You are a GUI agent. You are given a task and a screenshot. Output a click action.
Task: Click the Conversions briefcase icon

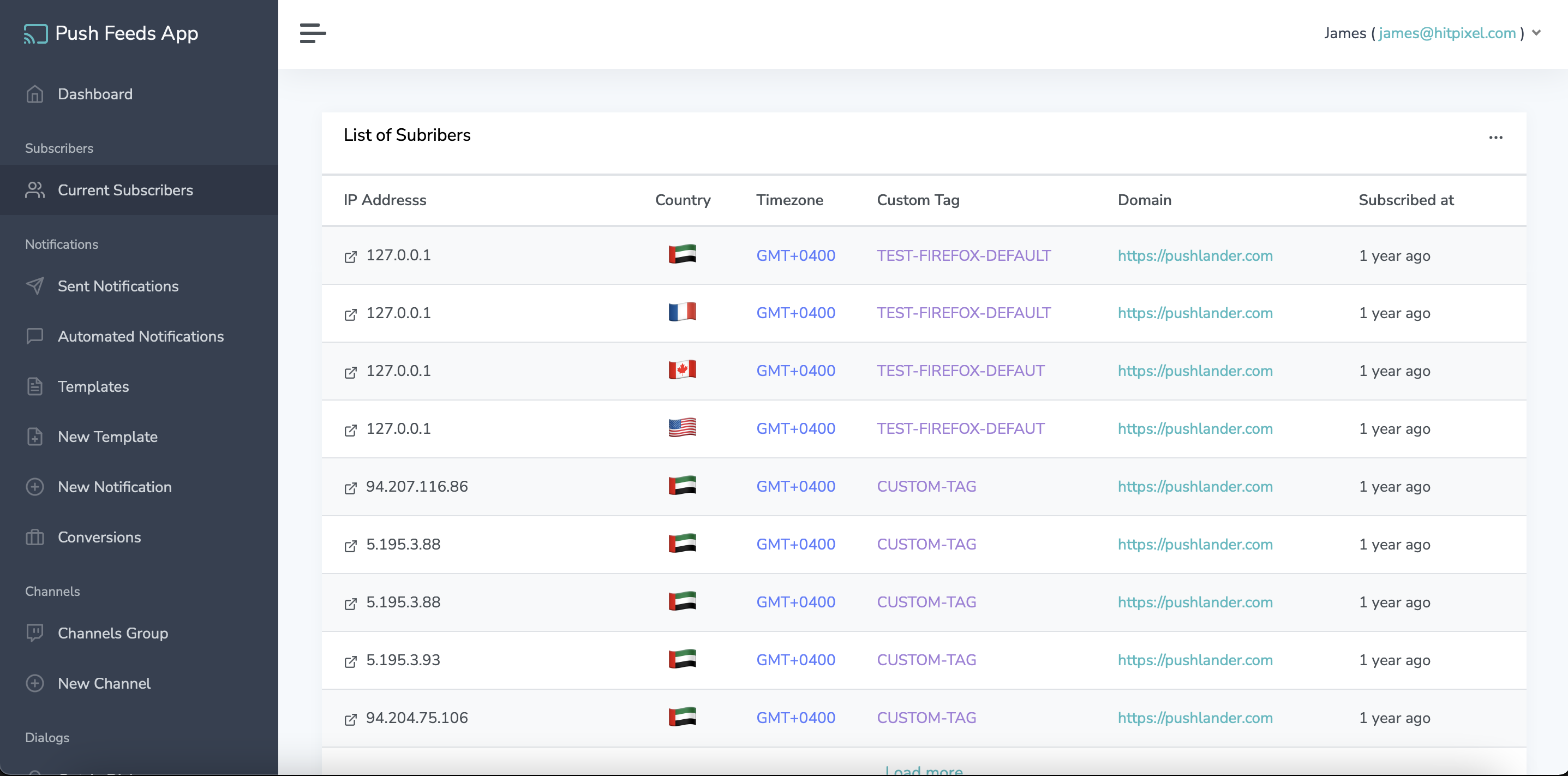(35, 537)
